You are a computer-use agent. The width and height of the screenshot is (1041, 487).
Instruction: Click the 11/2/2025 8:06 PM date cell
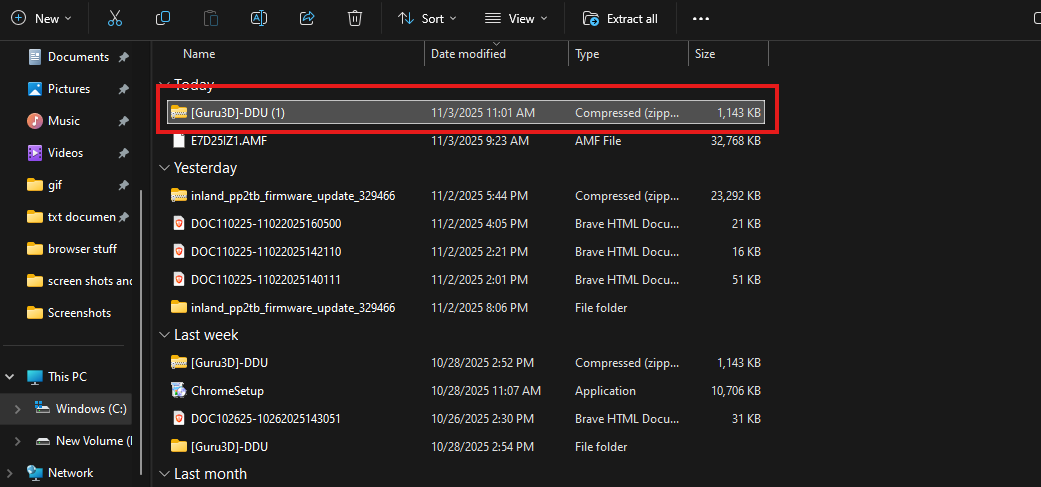pyautogui.click(x=479, y=307)
